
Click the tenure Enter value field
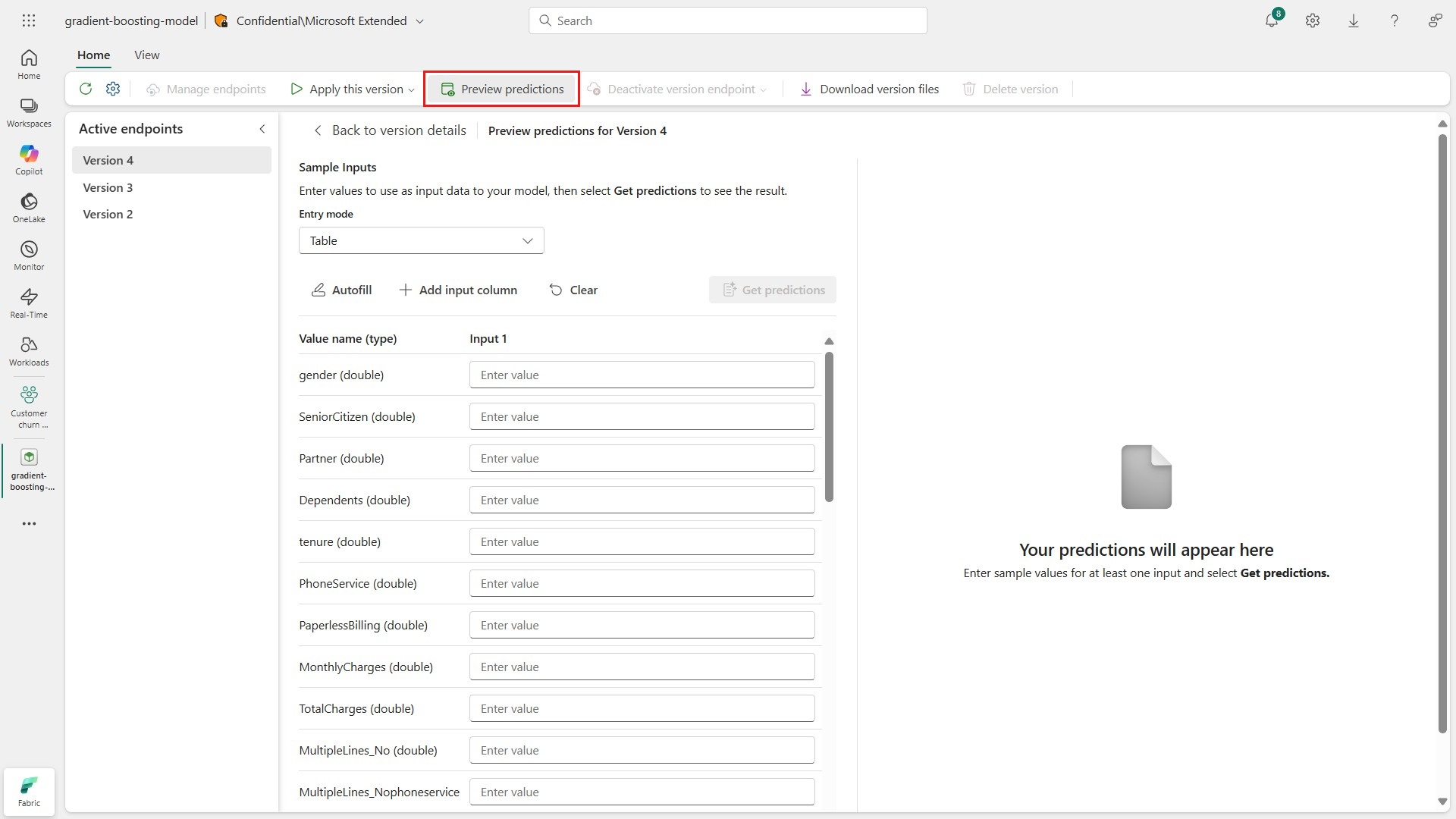click(642, 541)
